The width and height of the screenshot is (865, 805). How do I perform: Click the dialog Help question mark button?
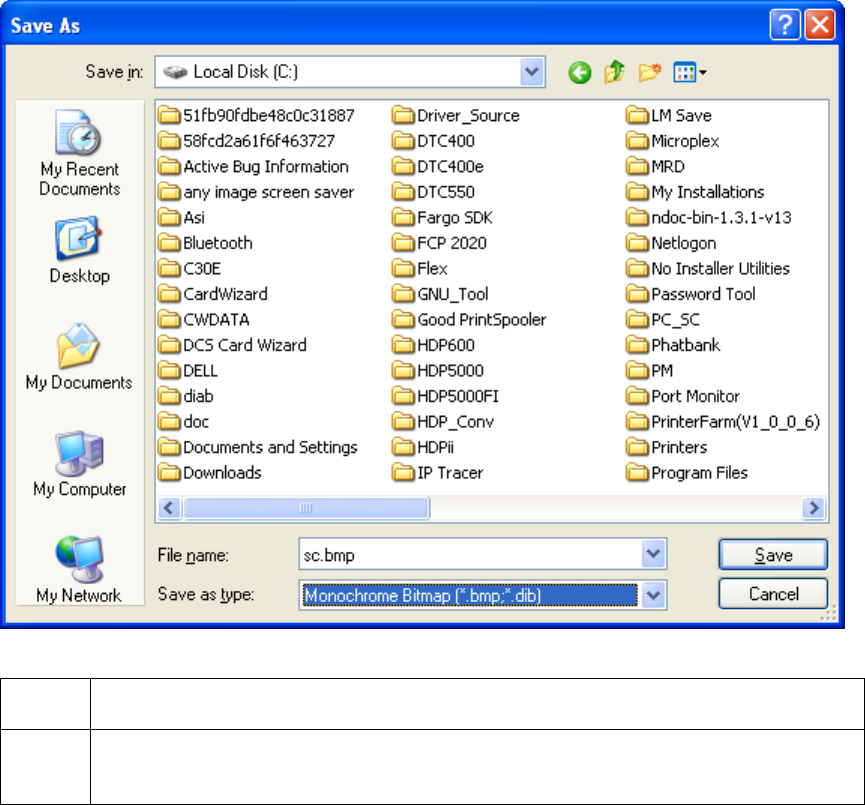click(x=785, y=25)
